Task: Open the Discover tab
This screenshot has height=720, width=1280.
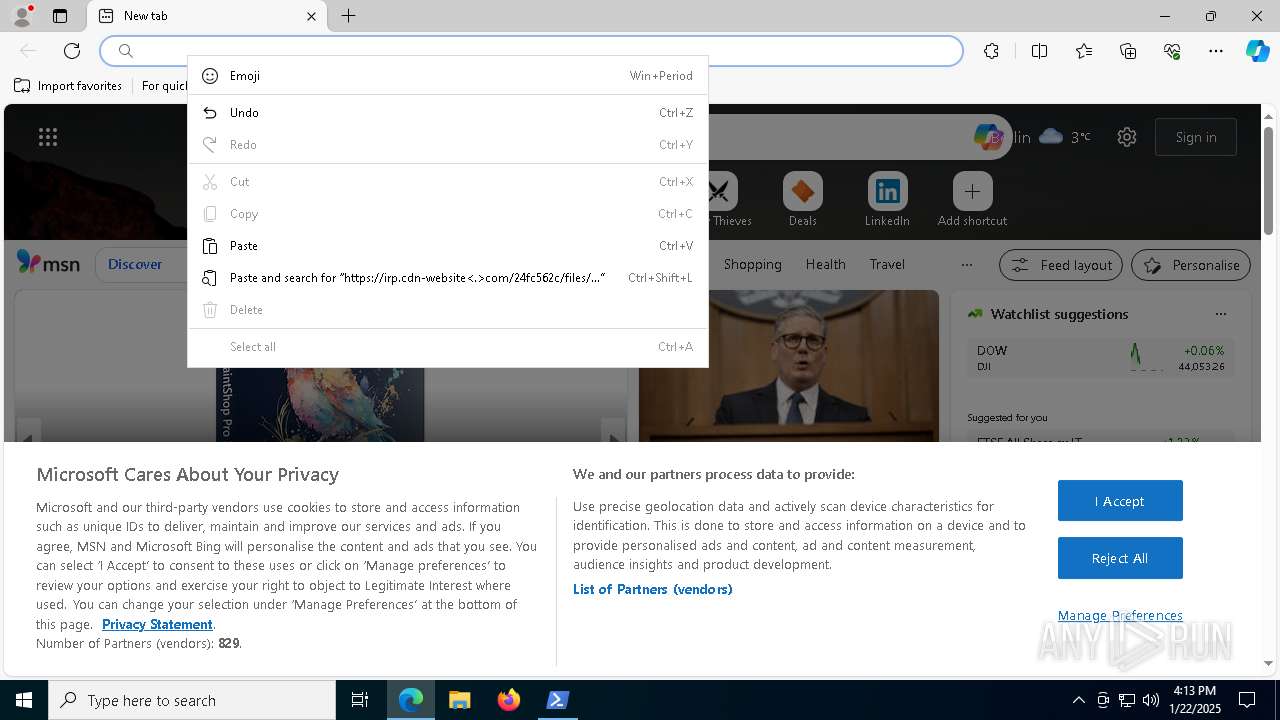Action: point(135,264)
